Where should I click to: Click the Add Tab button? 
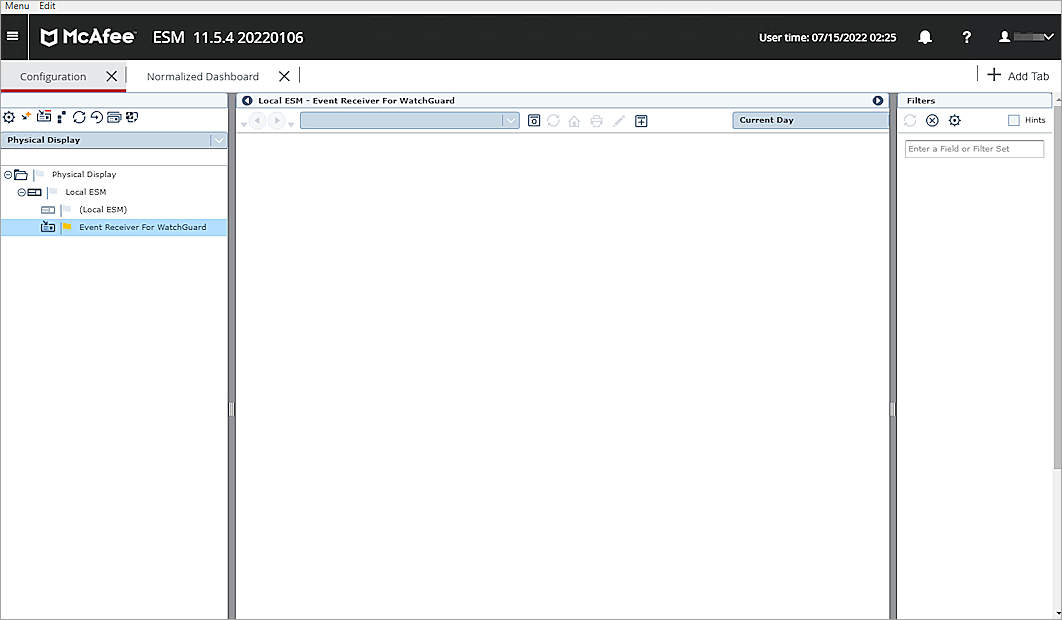pyautogui.click(x=1018, y=75)
